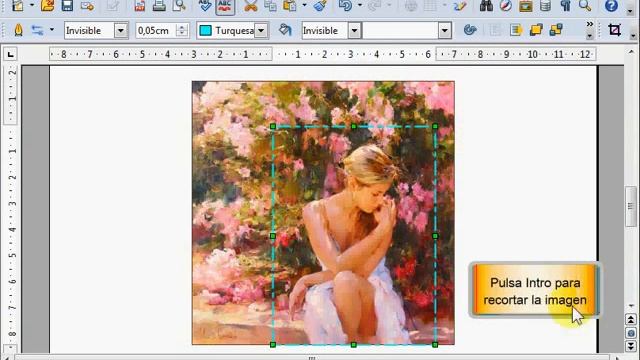The height and width of the screenshot is (360, 640).
Task: Click the Open file folder icon
Action: [x=47, y=5]
